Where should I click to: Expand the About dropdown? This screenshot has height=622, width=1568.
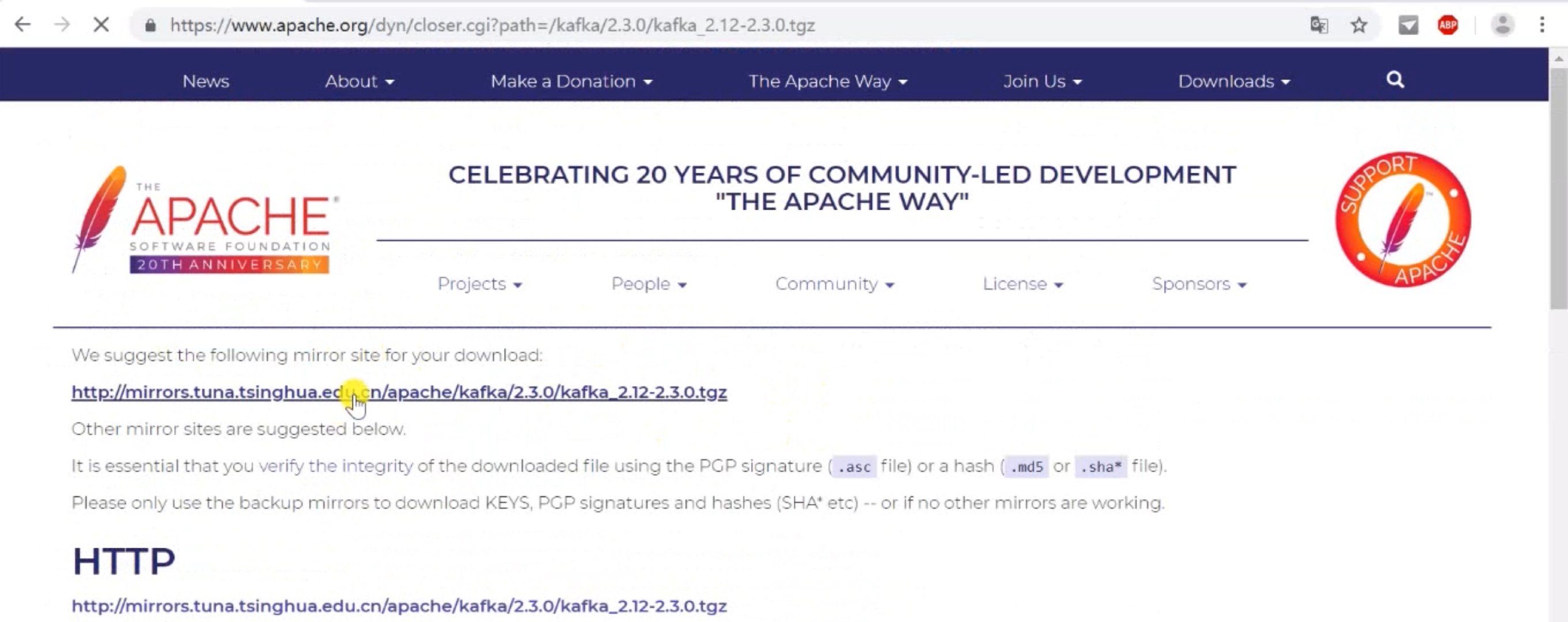(359, 81)
